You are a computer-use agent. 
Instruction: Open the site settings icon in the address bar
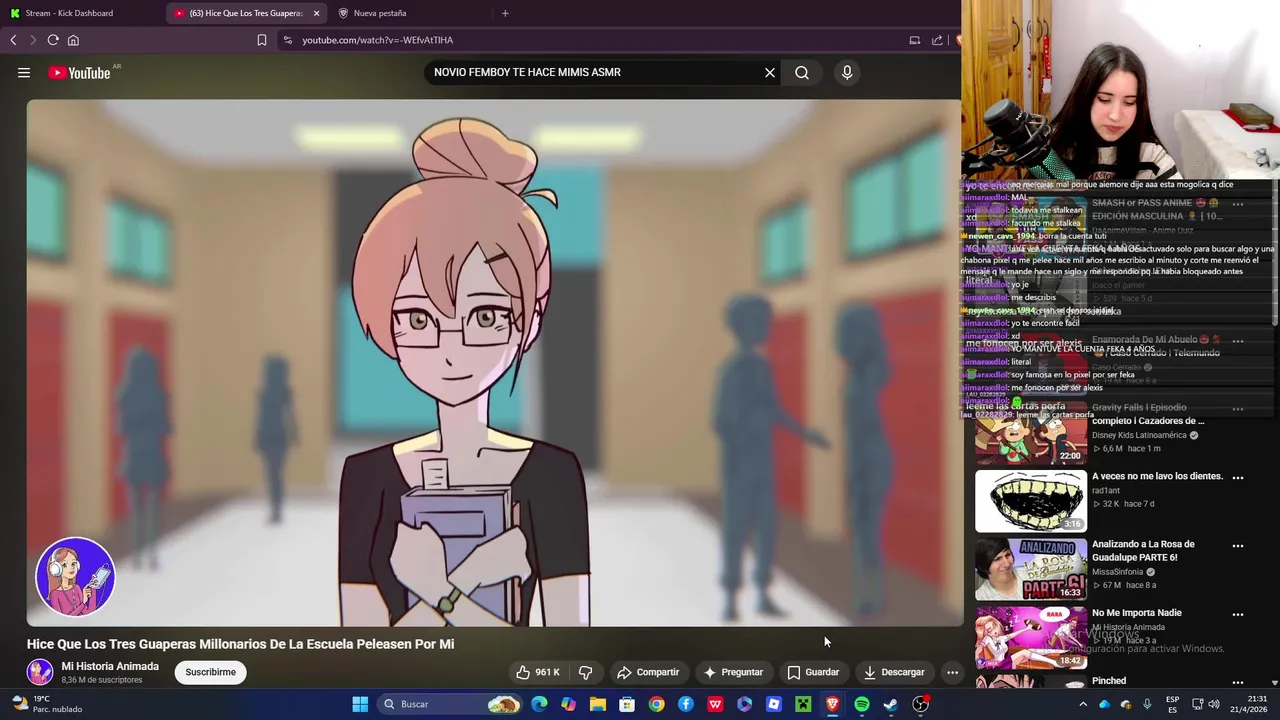click(288, 40)
